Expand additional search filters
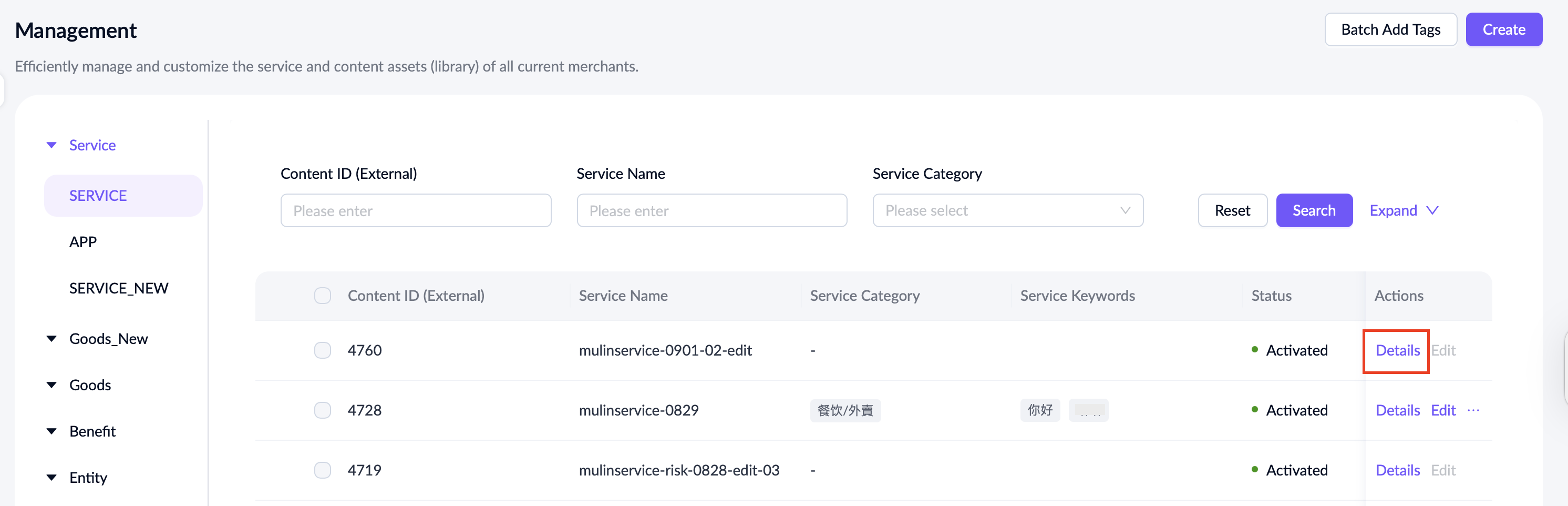The width and height of the screenshot is (1568, 506). tap(1403, 211)
